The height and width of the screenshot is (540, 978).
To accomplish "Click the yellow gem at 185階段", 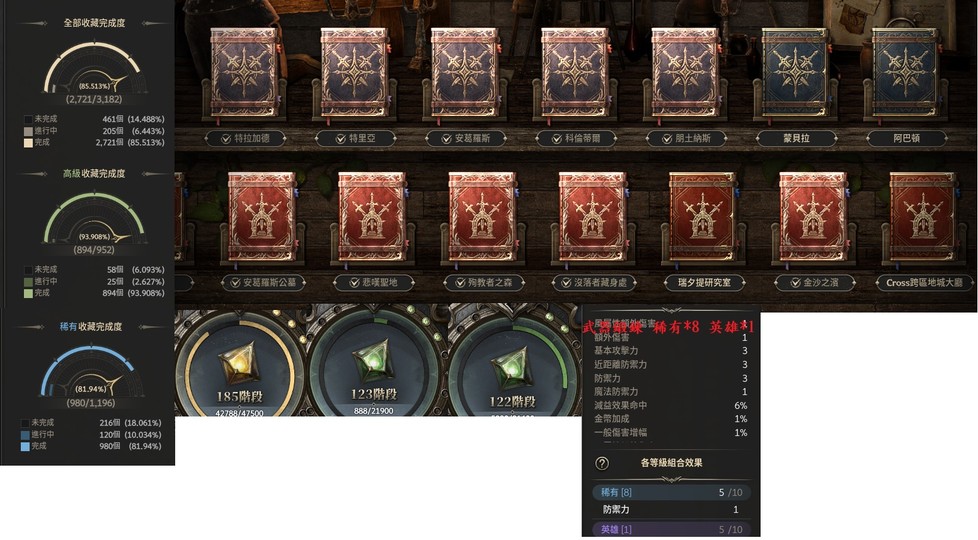I will [239, 365].
